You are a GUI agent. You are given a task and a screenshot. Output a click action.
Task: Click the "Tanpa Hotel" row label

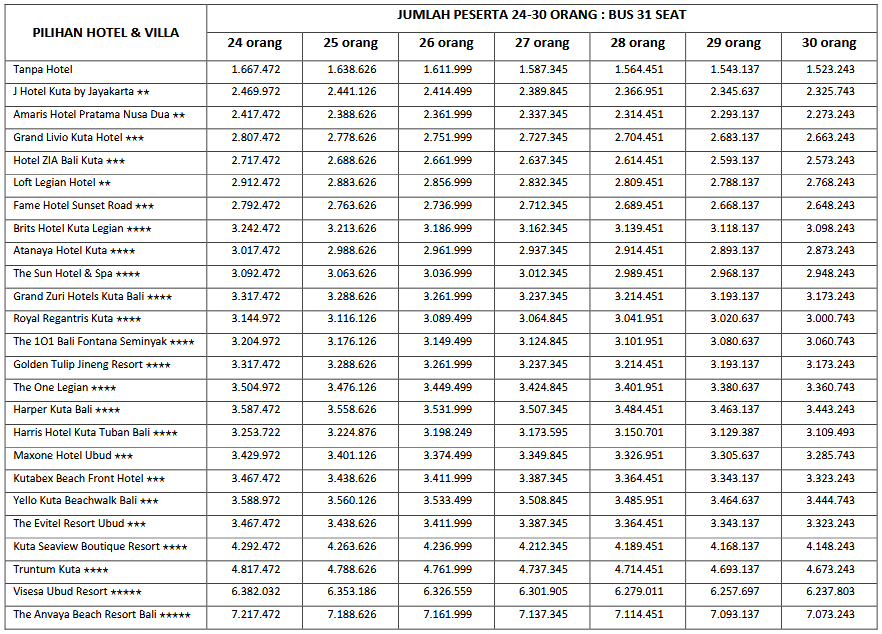[43, 70]
